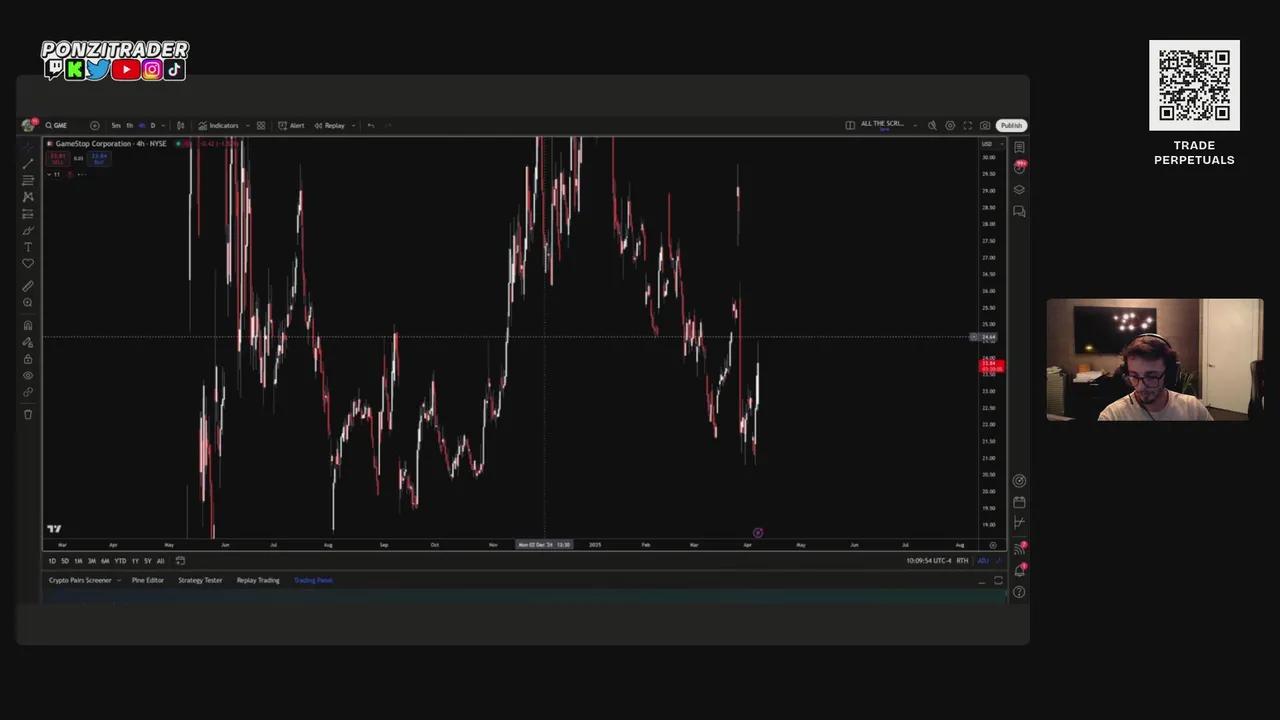Switch to the 5m timeframe
Screen dimensions: 1280x720
[116, 125]
